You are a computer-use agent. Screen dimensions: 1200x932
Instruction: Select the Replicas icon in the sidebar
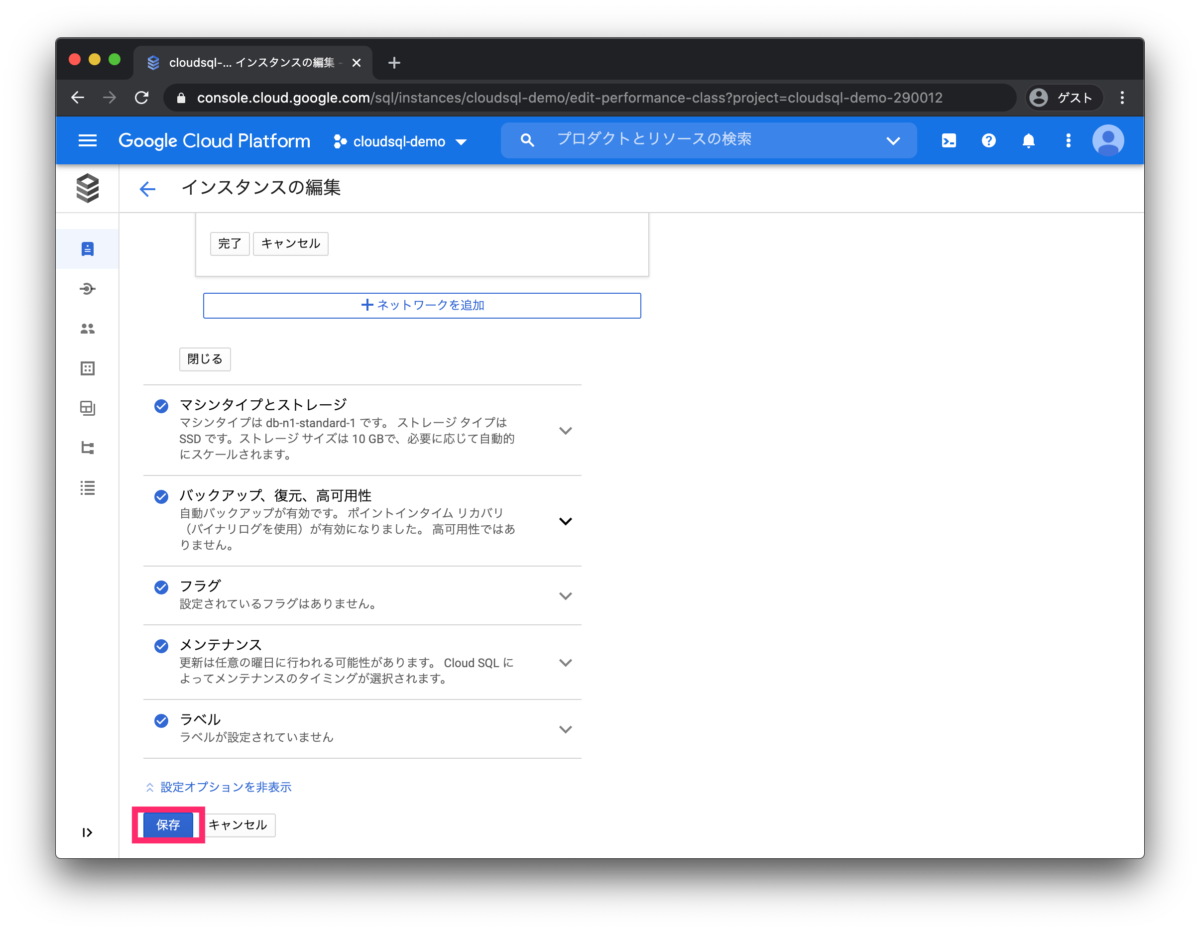coord(87,448)
